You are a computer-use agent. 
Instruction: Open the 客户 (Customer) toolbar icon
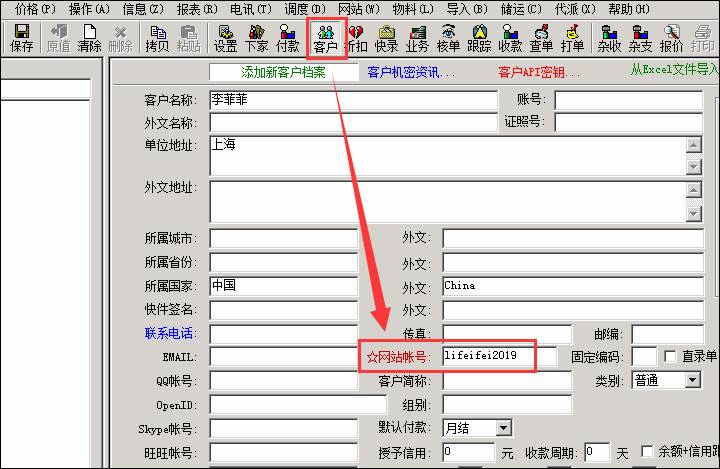pos(326,38)
